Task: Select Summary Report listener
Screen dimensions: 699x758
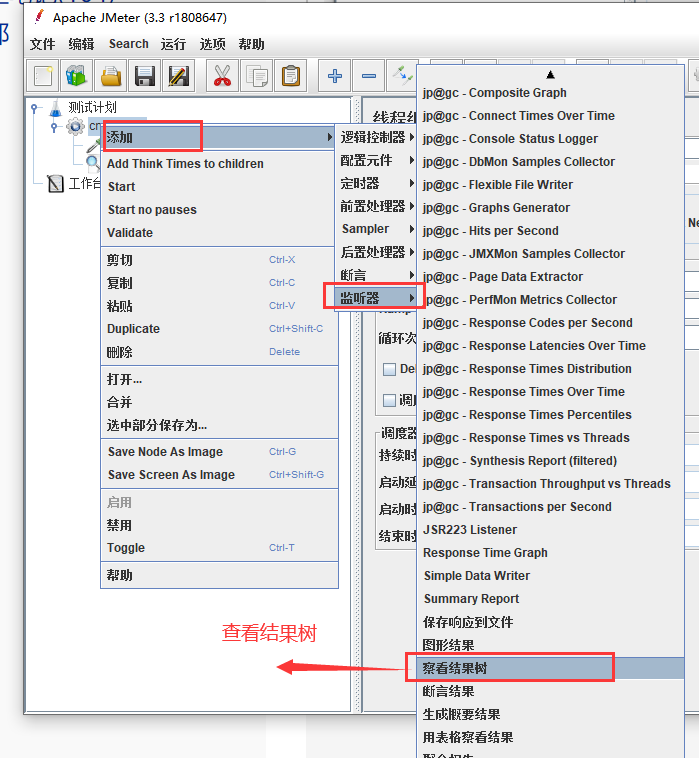Action: [x=551, y=599]
